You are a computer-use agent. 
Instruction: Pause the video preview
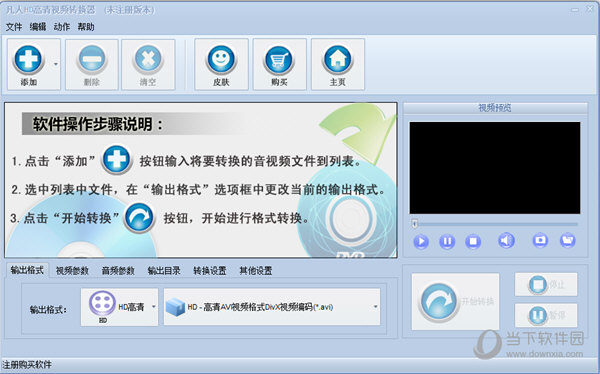coord(447,242)
